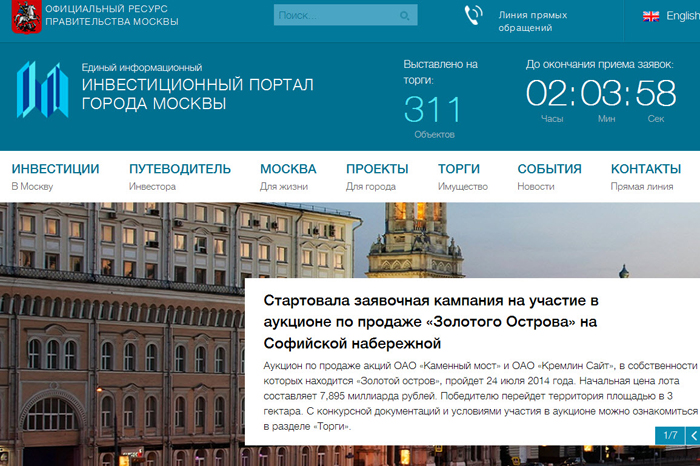Click the 1/7 slide counter
The image size is (700, 466).
coord(670,436)
